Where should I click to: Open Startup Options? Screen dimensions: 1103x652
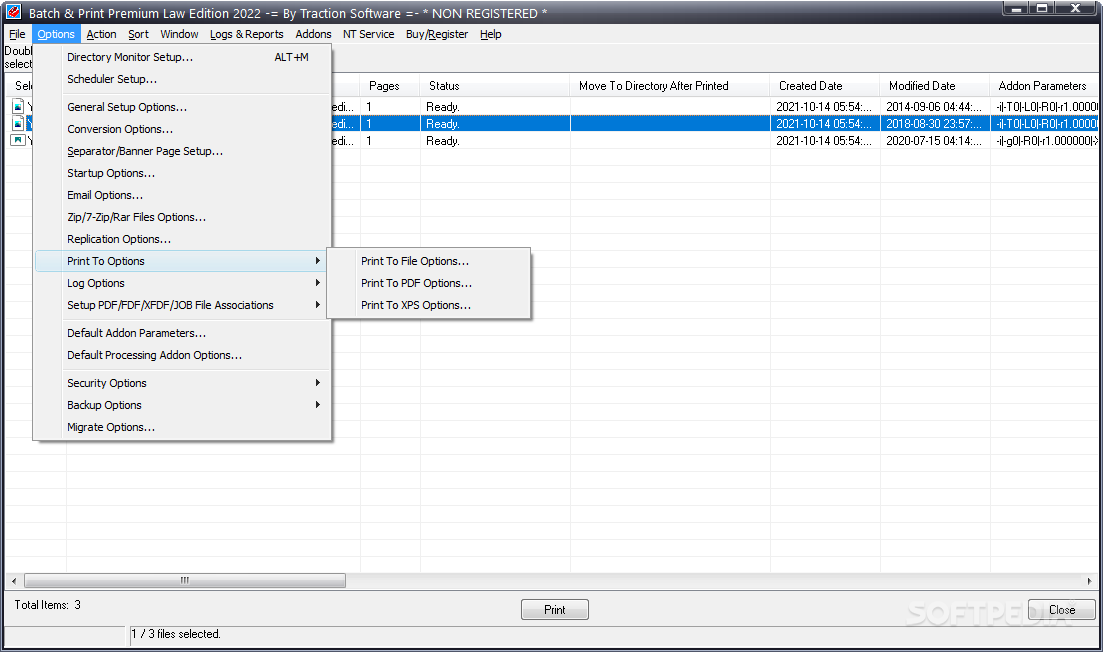pyautogui.click(x=182, y=173)
